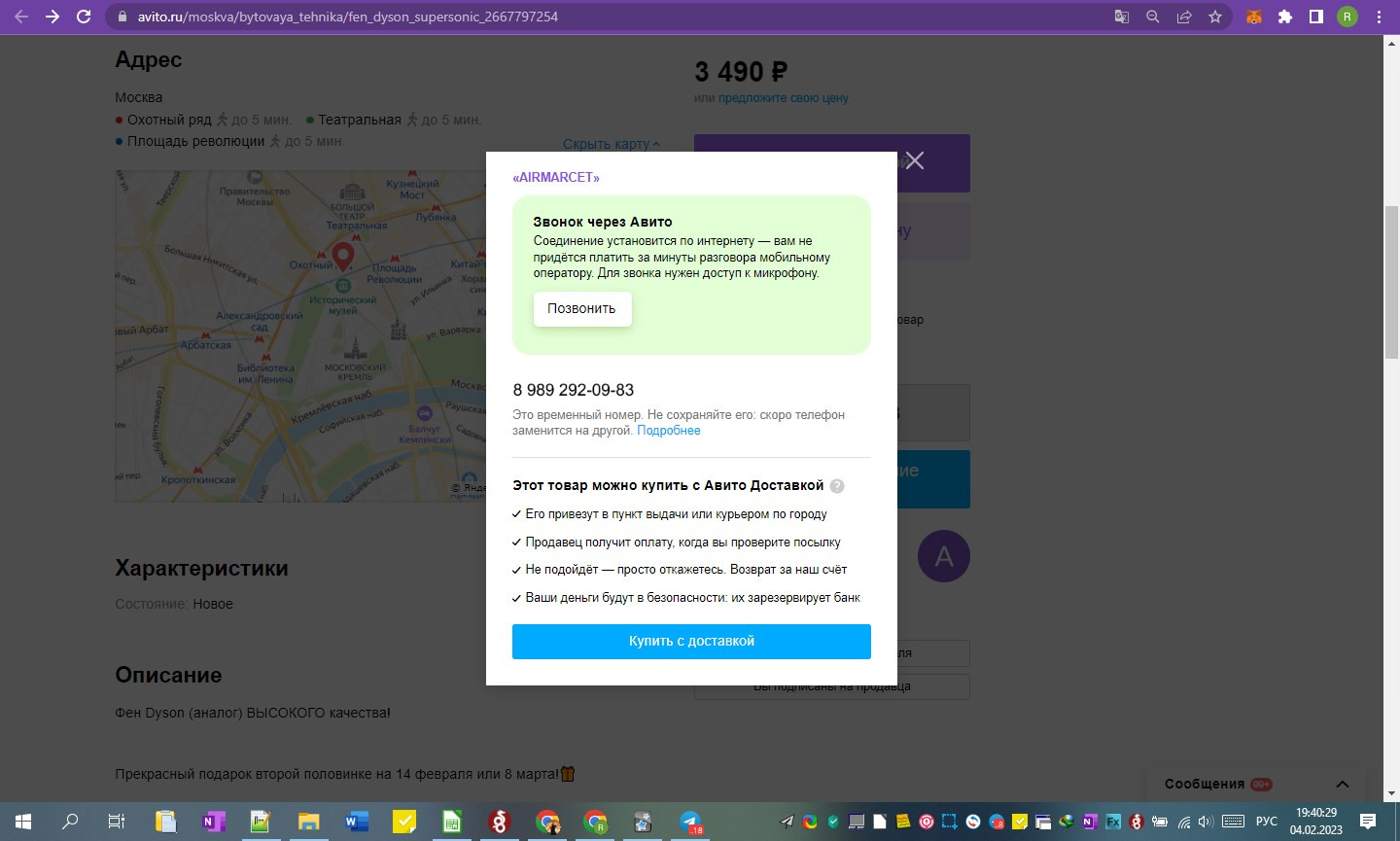Click the предложите свою цену link
Image resolution: width=1400 pixels, height=841 pixels.
coord(784,98)
